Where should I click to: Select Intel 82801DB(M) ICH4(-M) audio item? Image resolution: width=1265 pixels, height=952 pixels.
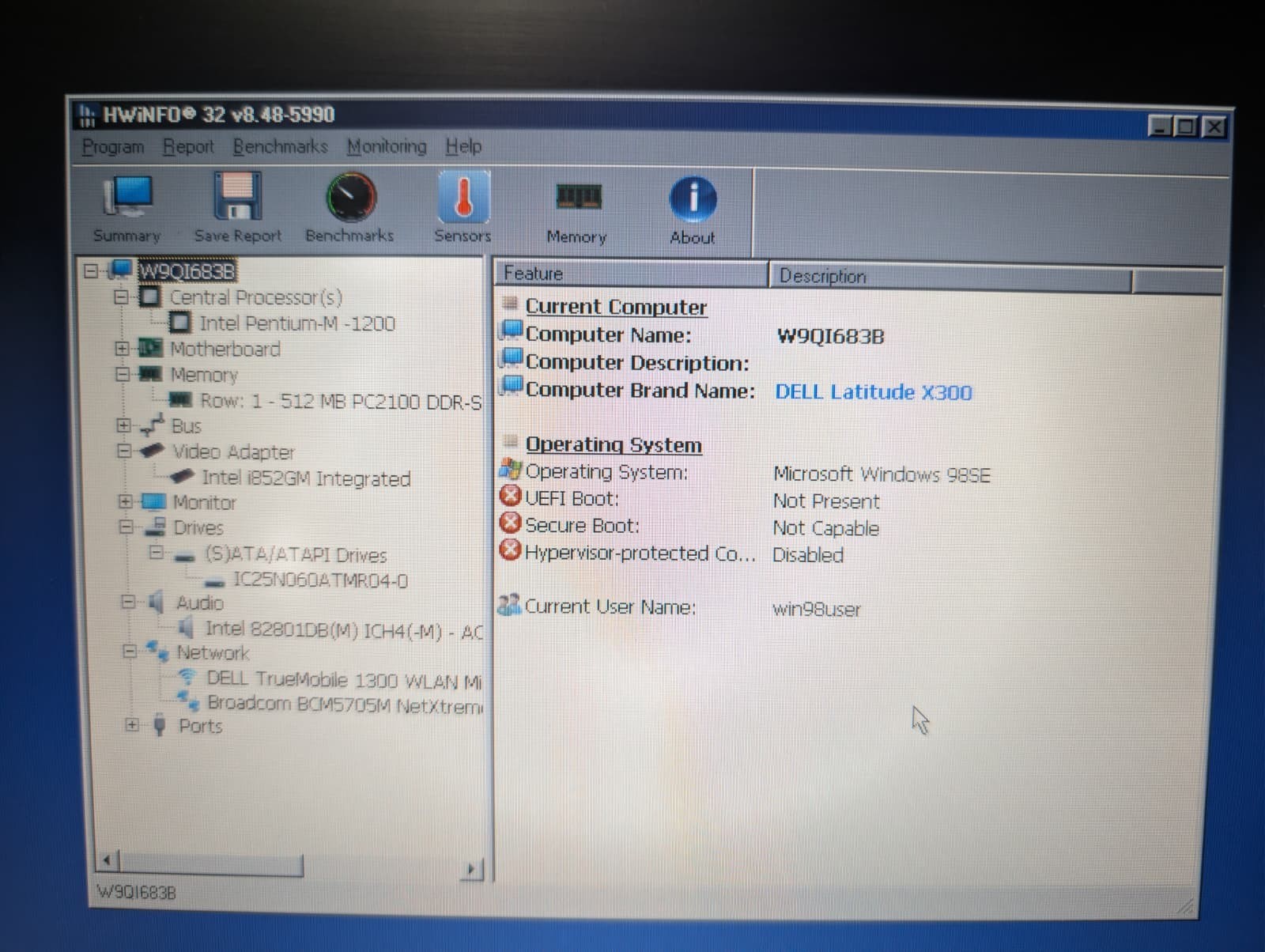tap(344, 630)
